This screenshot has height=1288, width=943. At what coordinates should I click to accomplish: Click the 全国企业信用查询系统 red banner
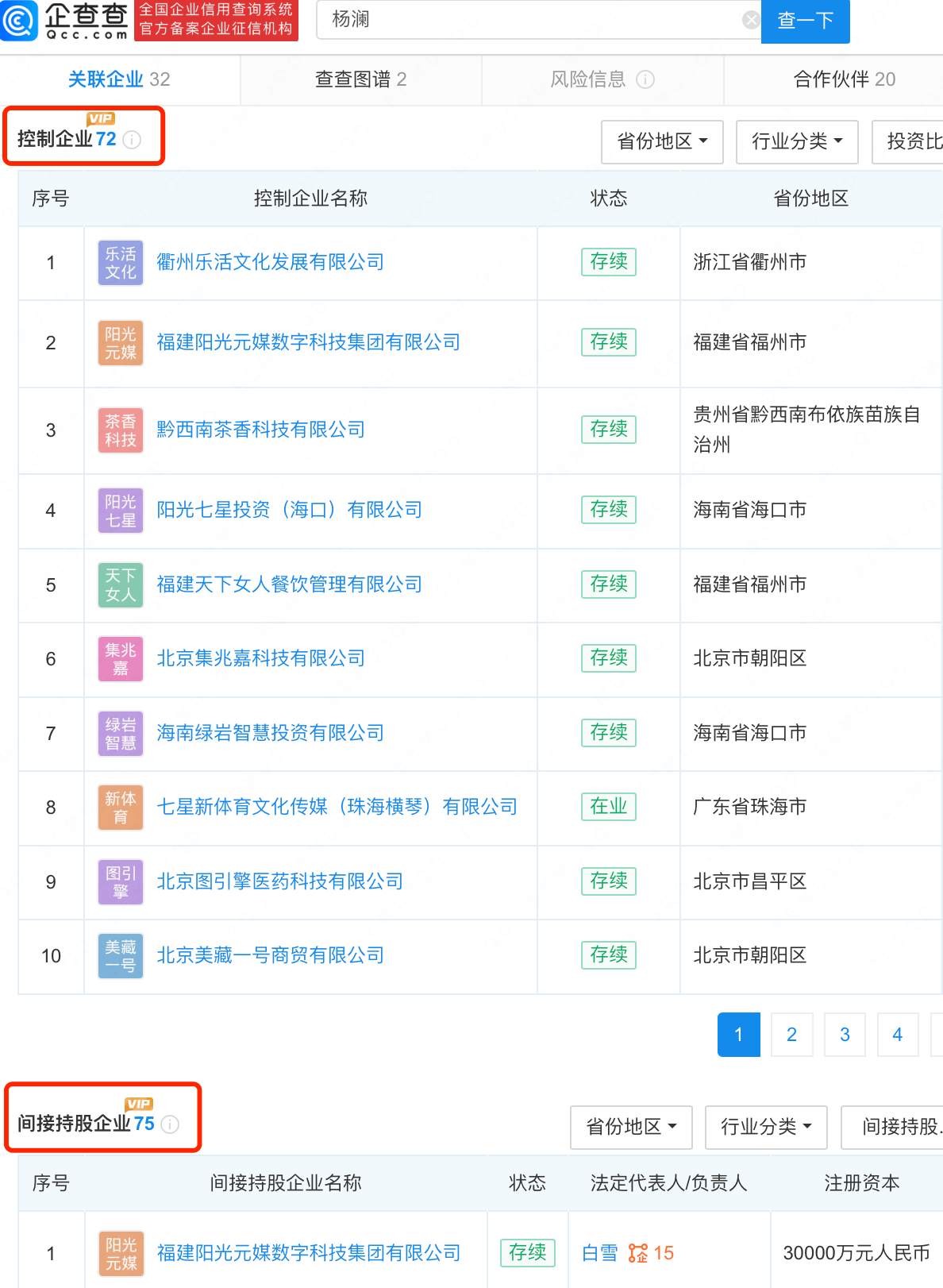(216, 20)
